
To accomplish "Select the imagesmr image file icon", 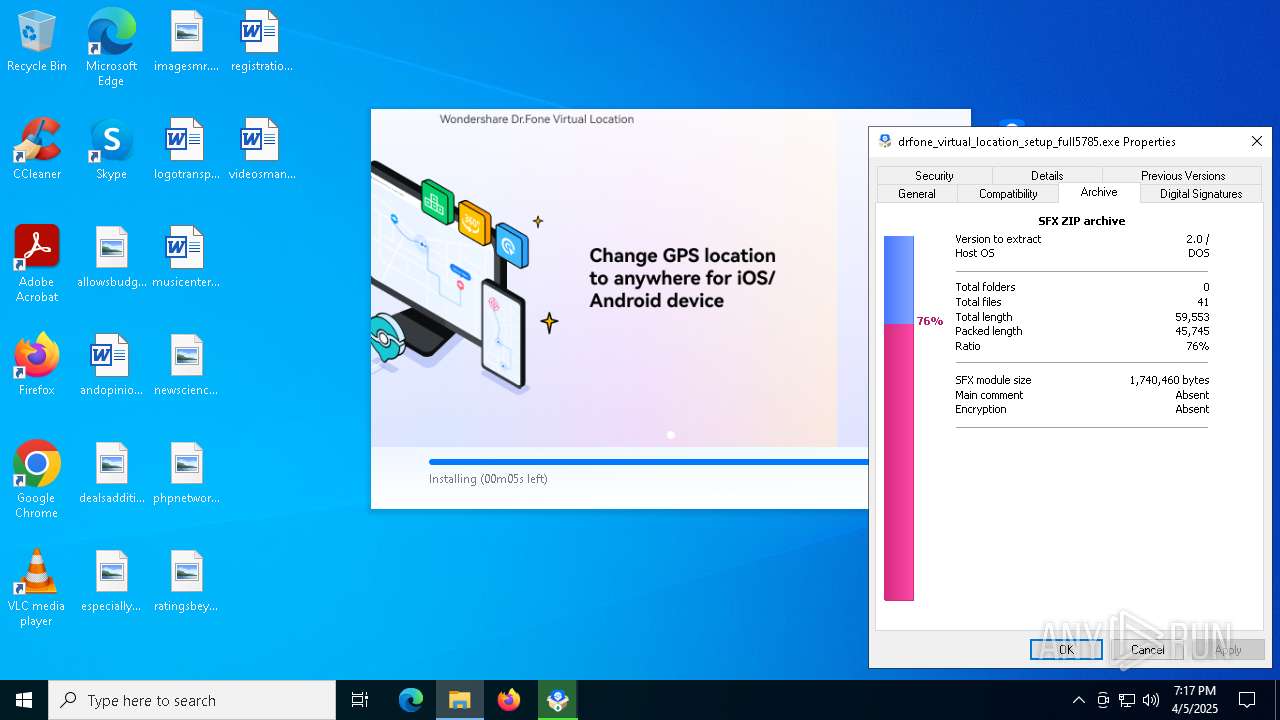I will click(186, 42).
